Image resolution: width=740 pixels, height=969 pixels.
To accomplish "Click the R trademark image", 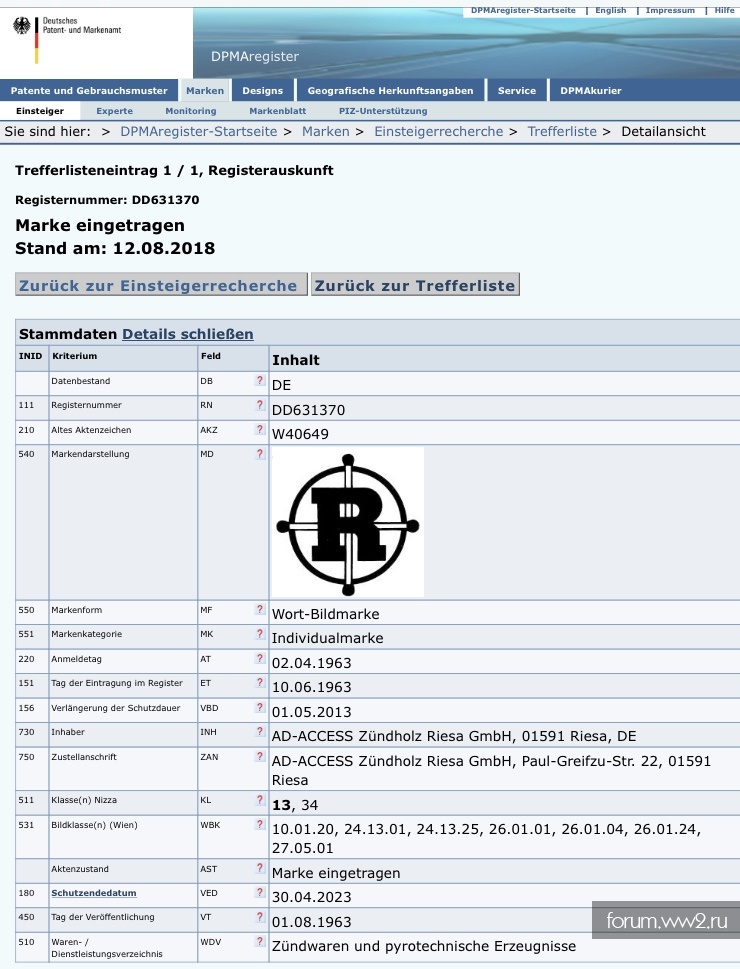I will 347,522.
